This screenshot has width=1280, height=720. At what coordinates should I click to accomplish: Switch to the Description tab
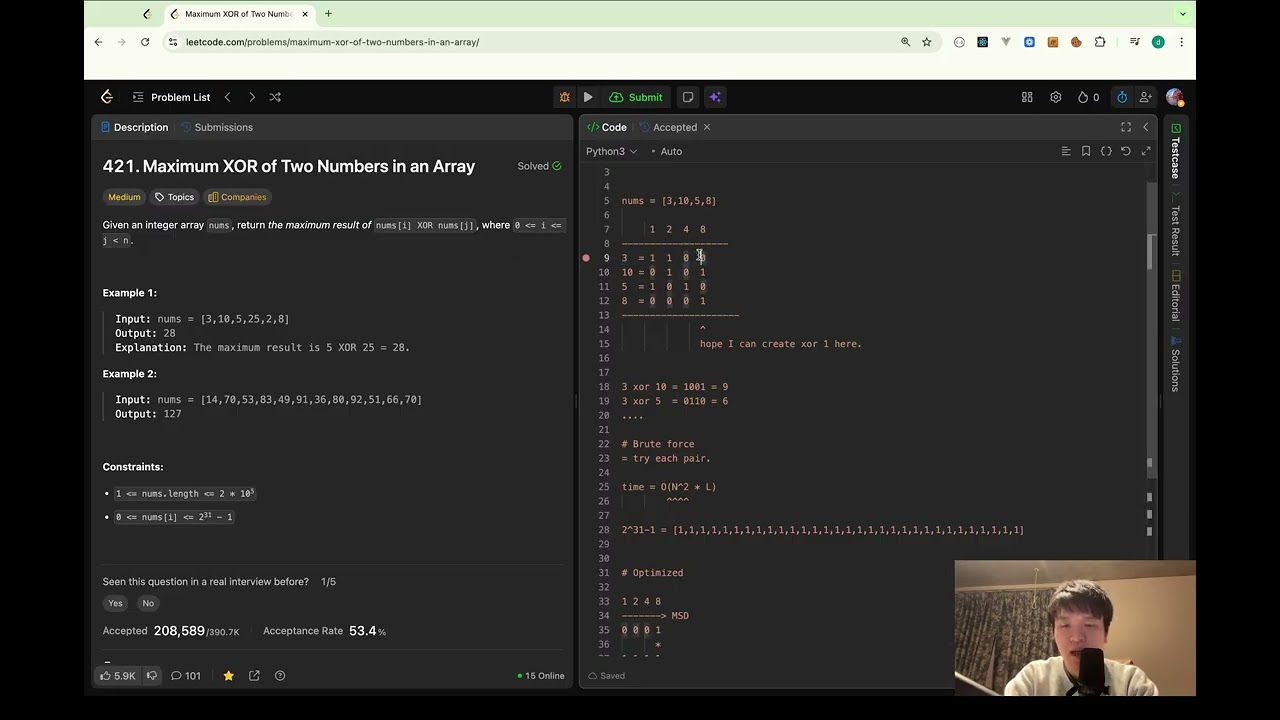[134, 127]
